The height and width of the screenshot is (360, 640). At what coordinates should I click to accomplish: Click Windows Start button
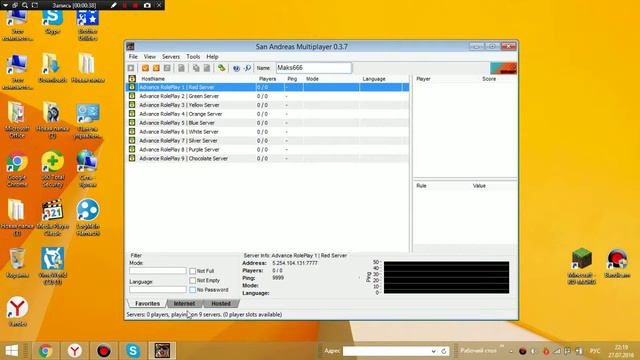click(x=12, y=351)
